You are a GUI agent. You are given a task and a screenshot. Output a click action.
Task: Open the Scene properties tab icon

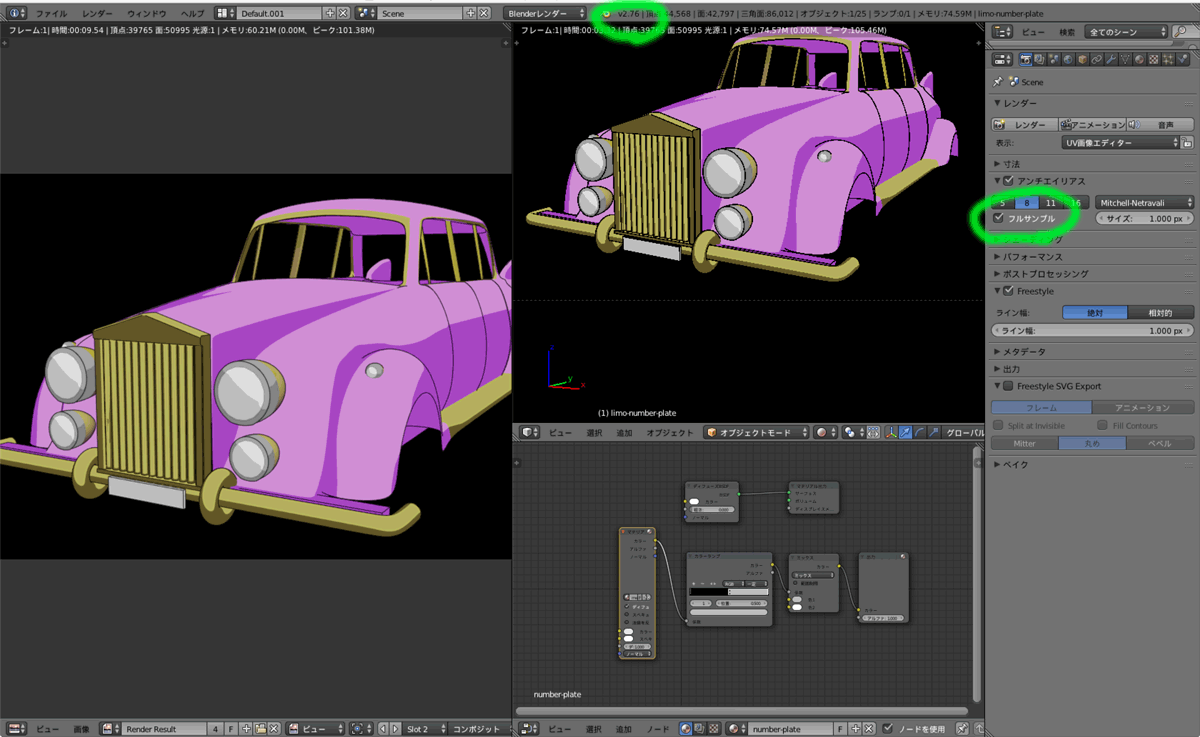(1054, 59)
